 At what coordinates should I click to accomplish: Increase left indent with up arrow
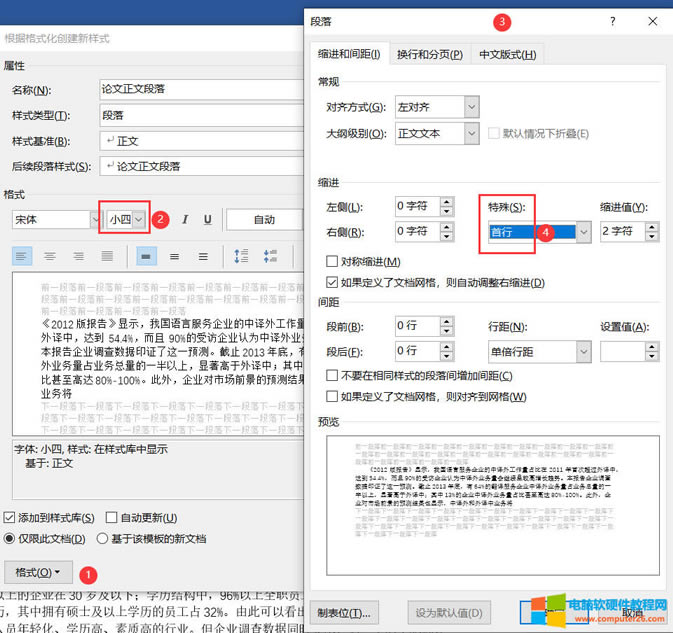pyautogui.click(x=447, y=202)
